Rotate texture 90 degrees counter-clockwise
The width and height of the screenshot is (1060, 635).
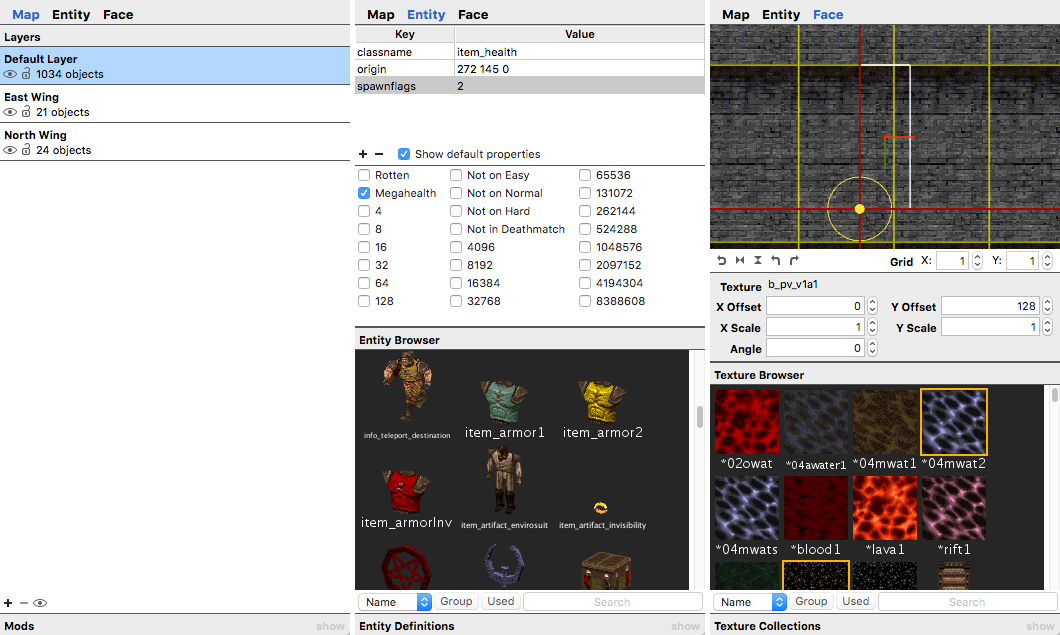(775, 260)
